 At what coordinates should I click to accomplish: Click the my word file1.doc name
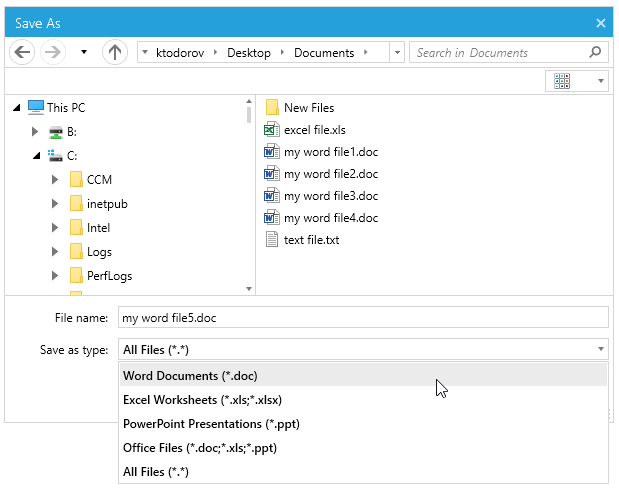coord(331,152)
